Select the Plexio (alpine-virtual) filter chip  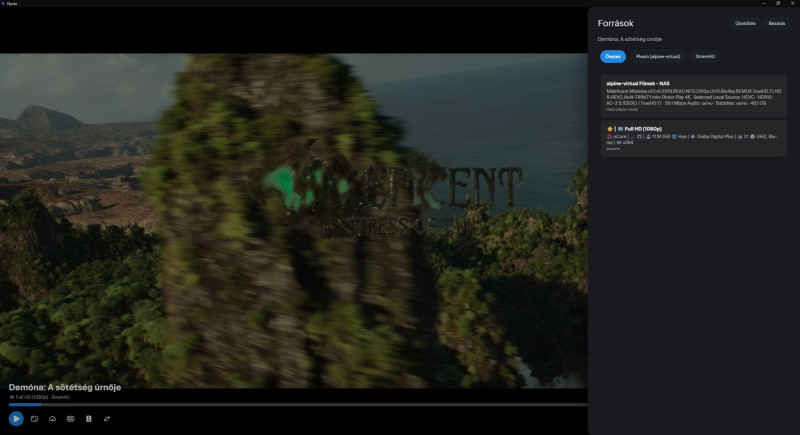pos(658,57)
